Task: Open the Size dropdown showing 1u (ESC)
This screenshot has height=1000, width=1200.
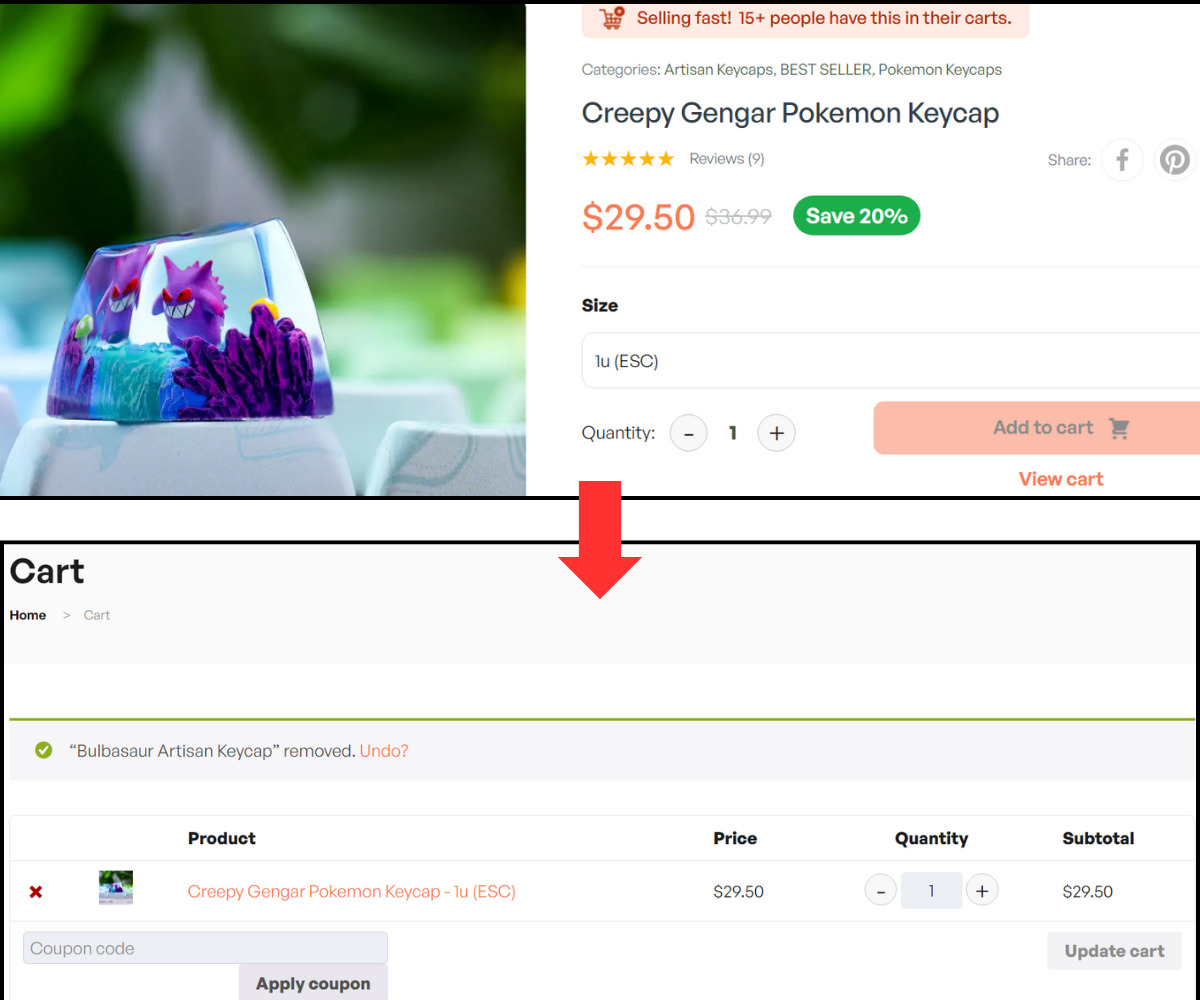Action: pos(891,361)
